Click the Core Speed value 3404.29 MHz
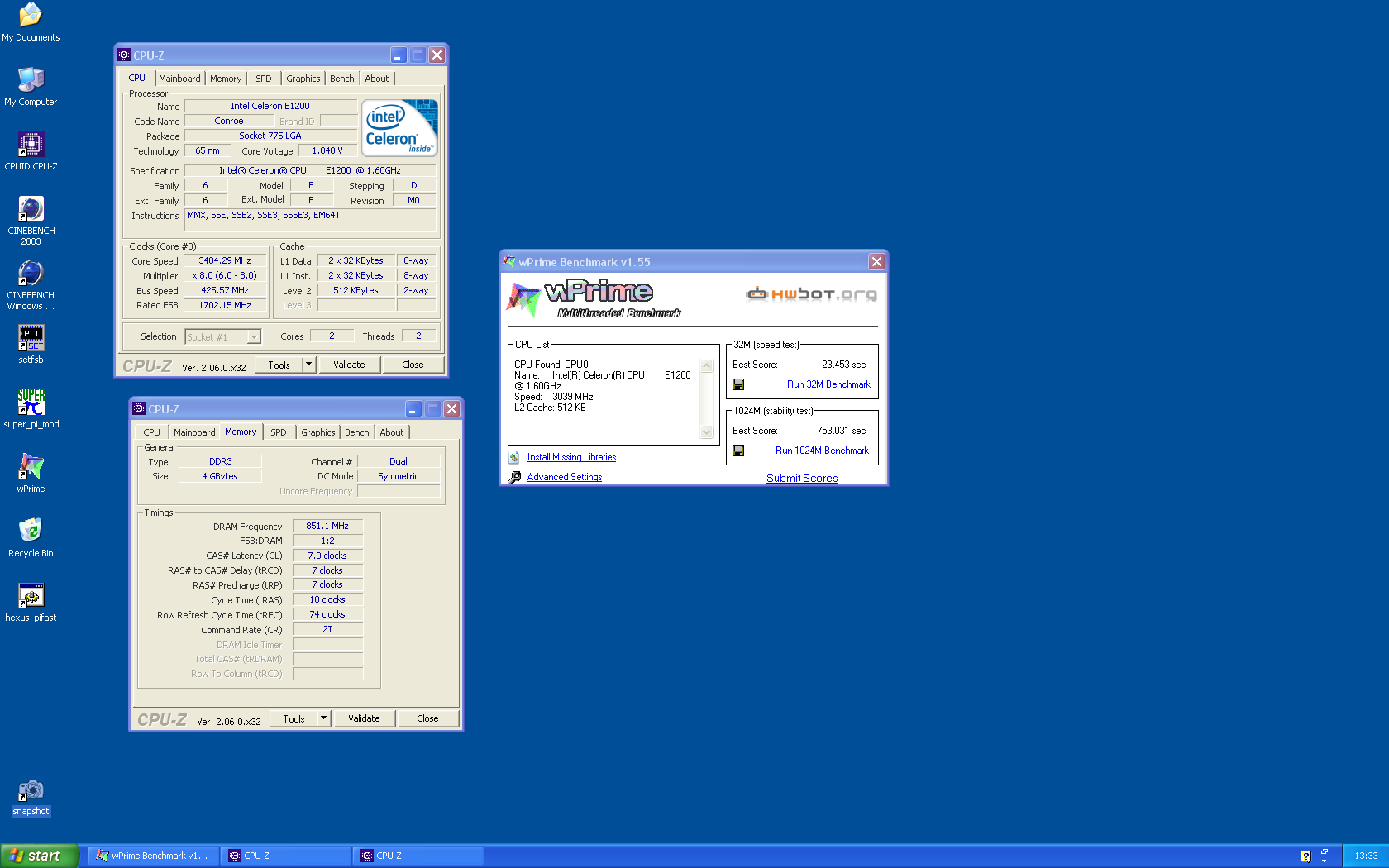The image size is (1389, 868). pos(225,260)
